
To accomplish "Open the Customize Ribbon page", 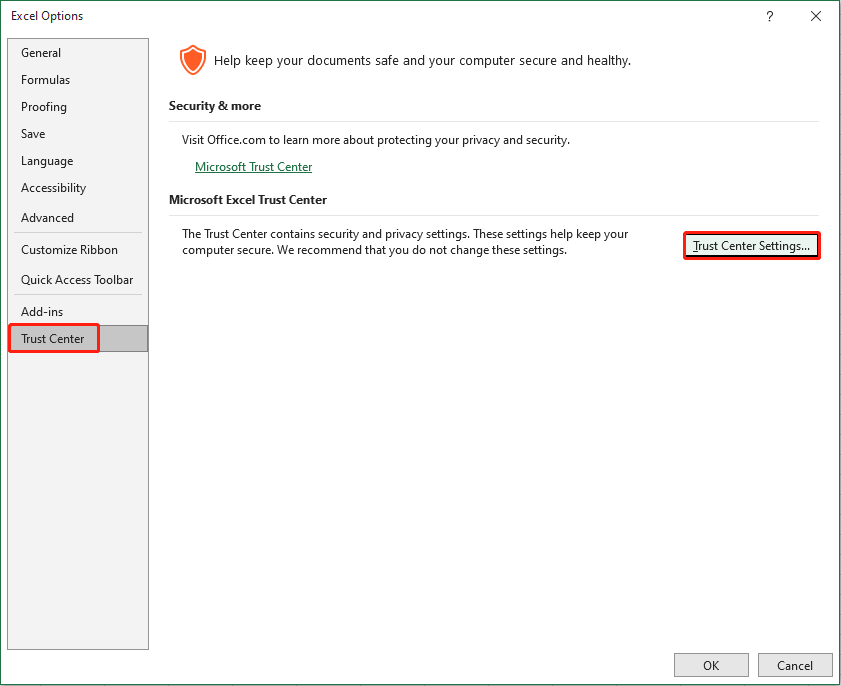I will 70,249.
